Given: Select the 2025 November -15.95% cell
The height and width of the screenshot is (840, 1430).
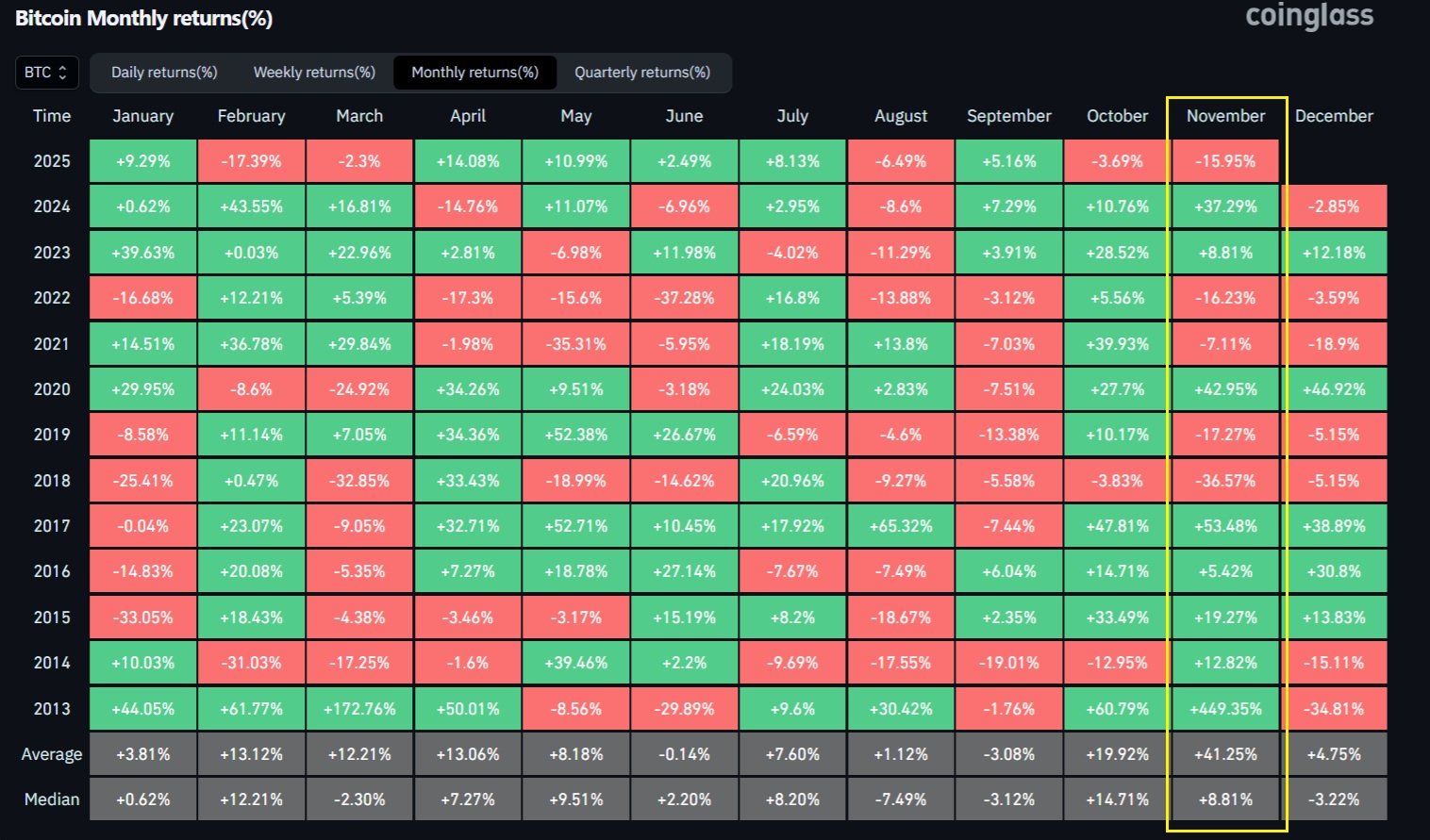Looking at the screenshot, I should (1225, 161).
